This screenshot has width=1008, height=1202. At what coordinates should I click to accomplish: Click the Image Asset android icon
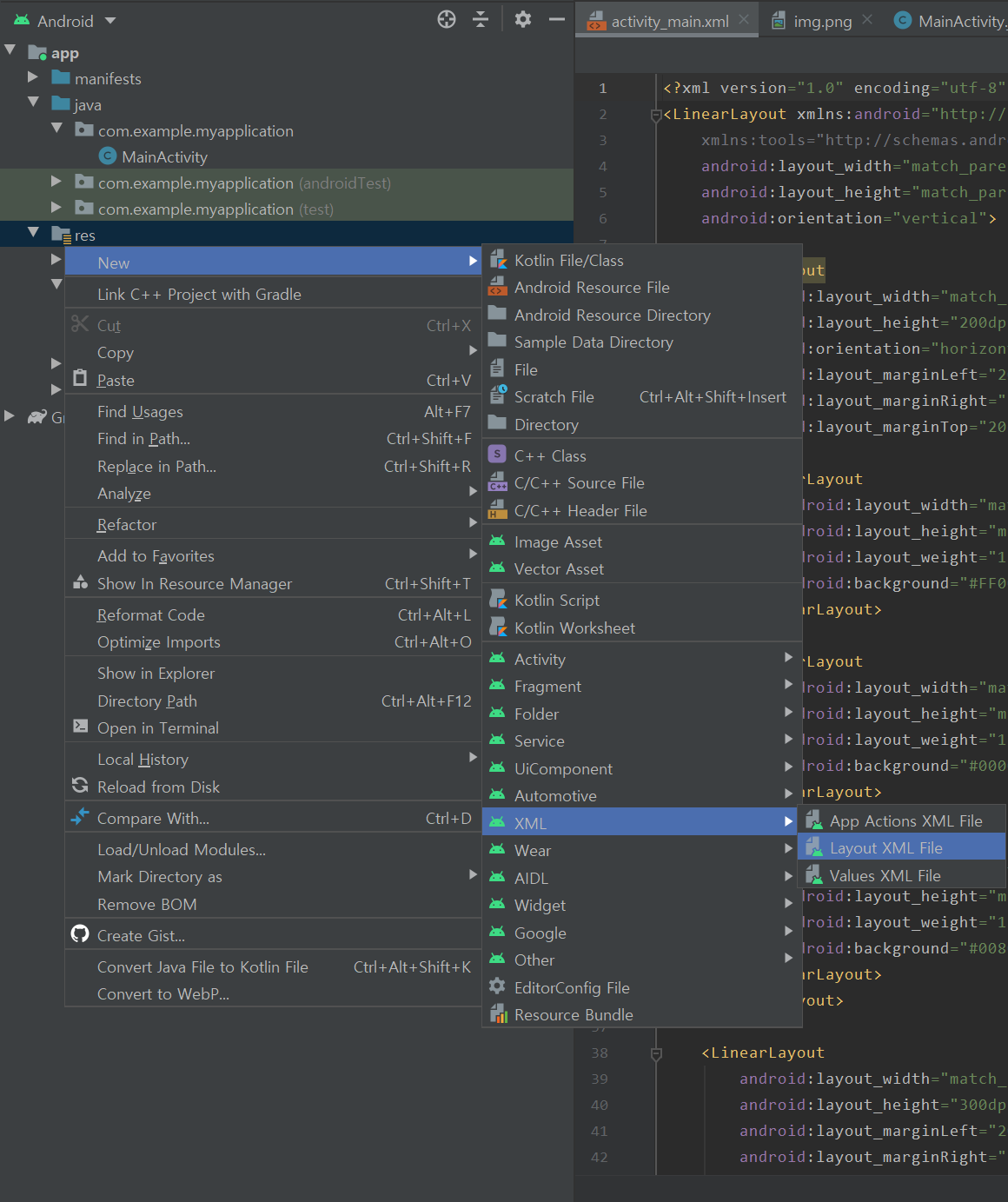pyautogui.click(x=497, y=541)
